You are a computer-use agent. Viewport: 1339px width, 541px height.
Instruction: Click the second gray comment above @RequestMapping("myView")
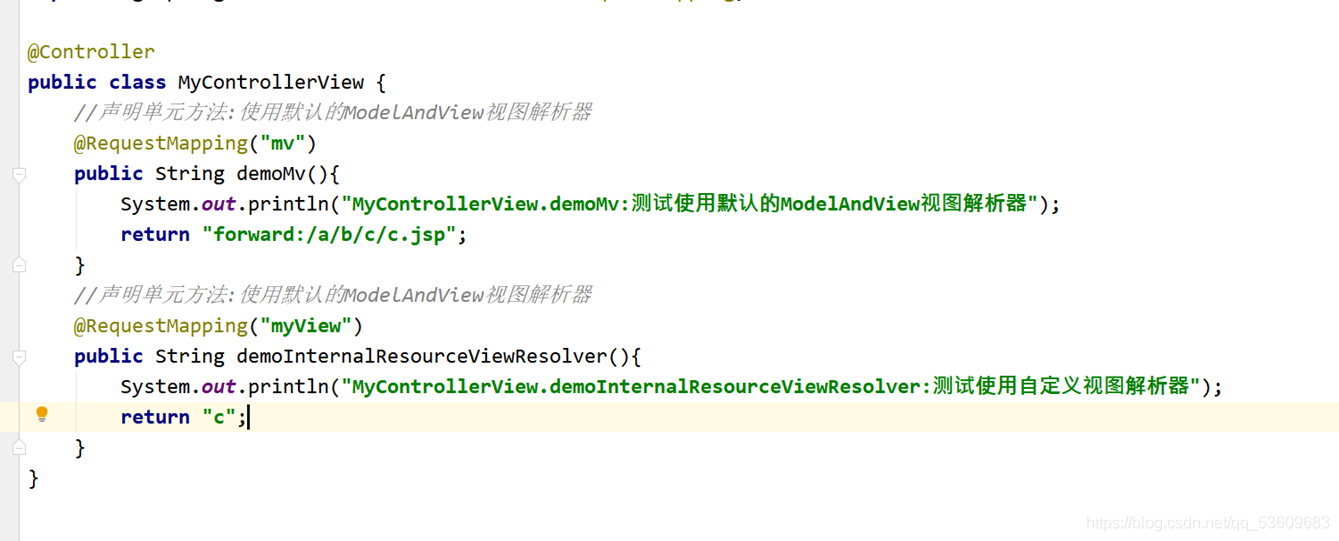pos(333,295)
